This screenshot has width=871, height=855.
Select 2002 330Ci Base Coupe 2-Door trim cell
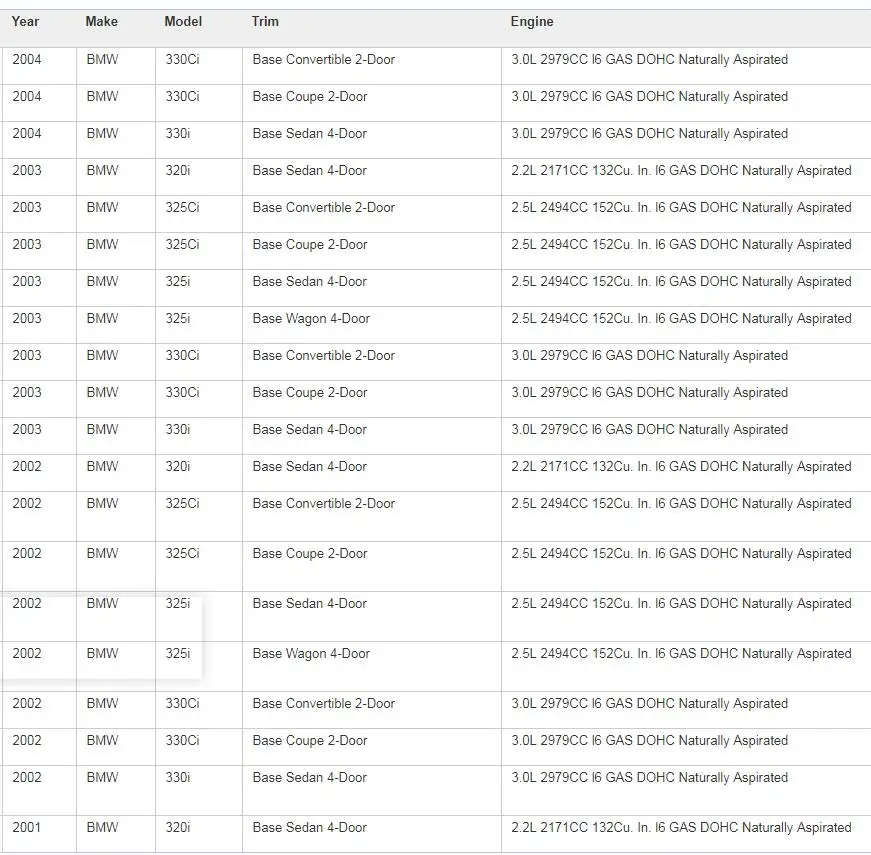pyautogui.click(x=372, y=747)
